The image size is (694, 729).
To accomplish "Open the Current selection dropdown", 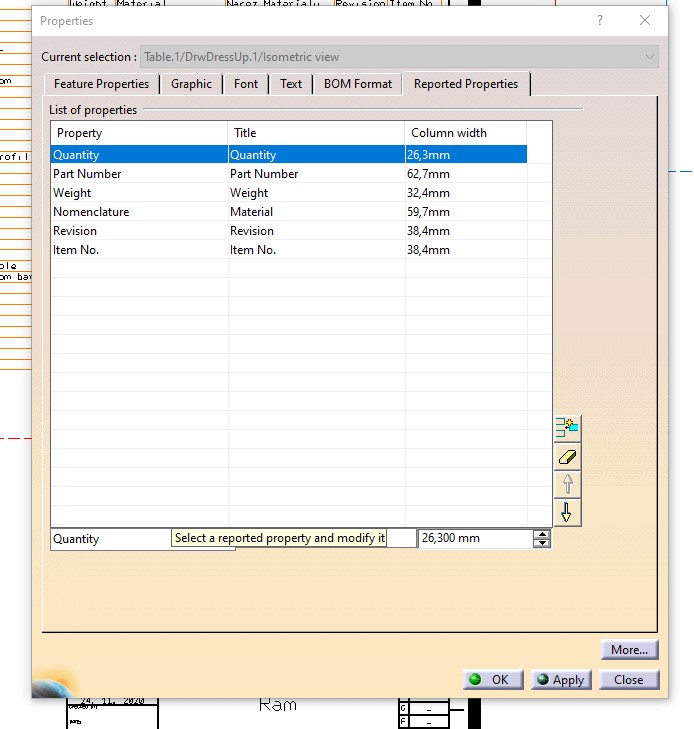I will pyautogui.click(x=651, y=57).
